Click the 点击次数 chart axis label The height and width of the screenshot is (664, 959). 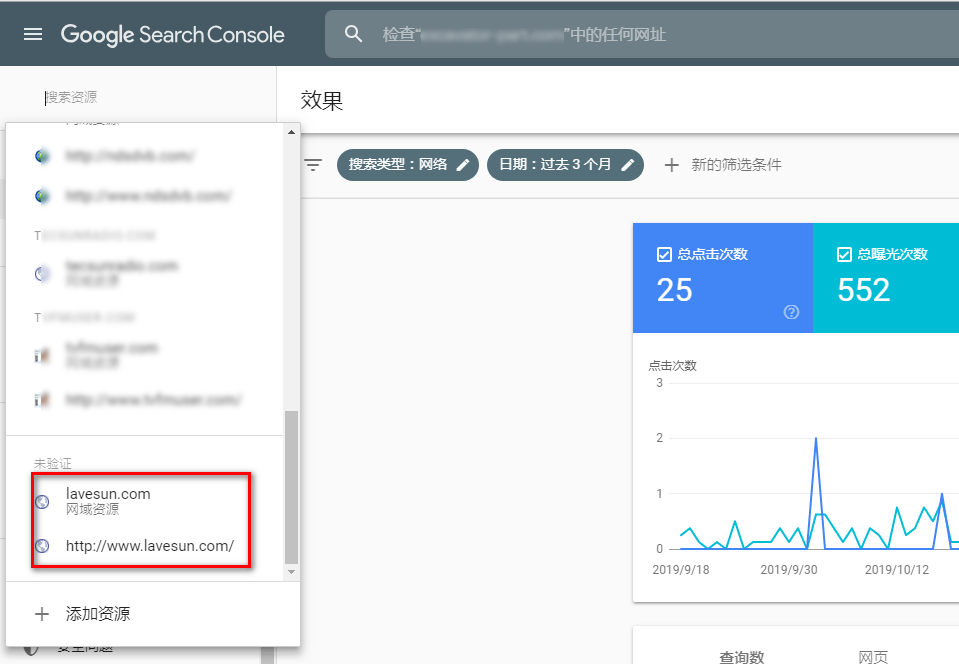click(673, 366)
